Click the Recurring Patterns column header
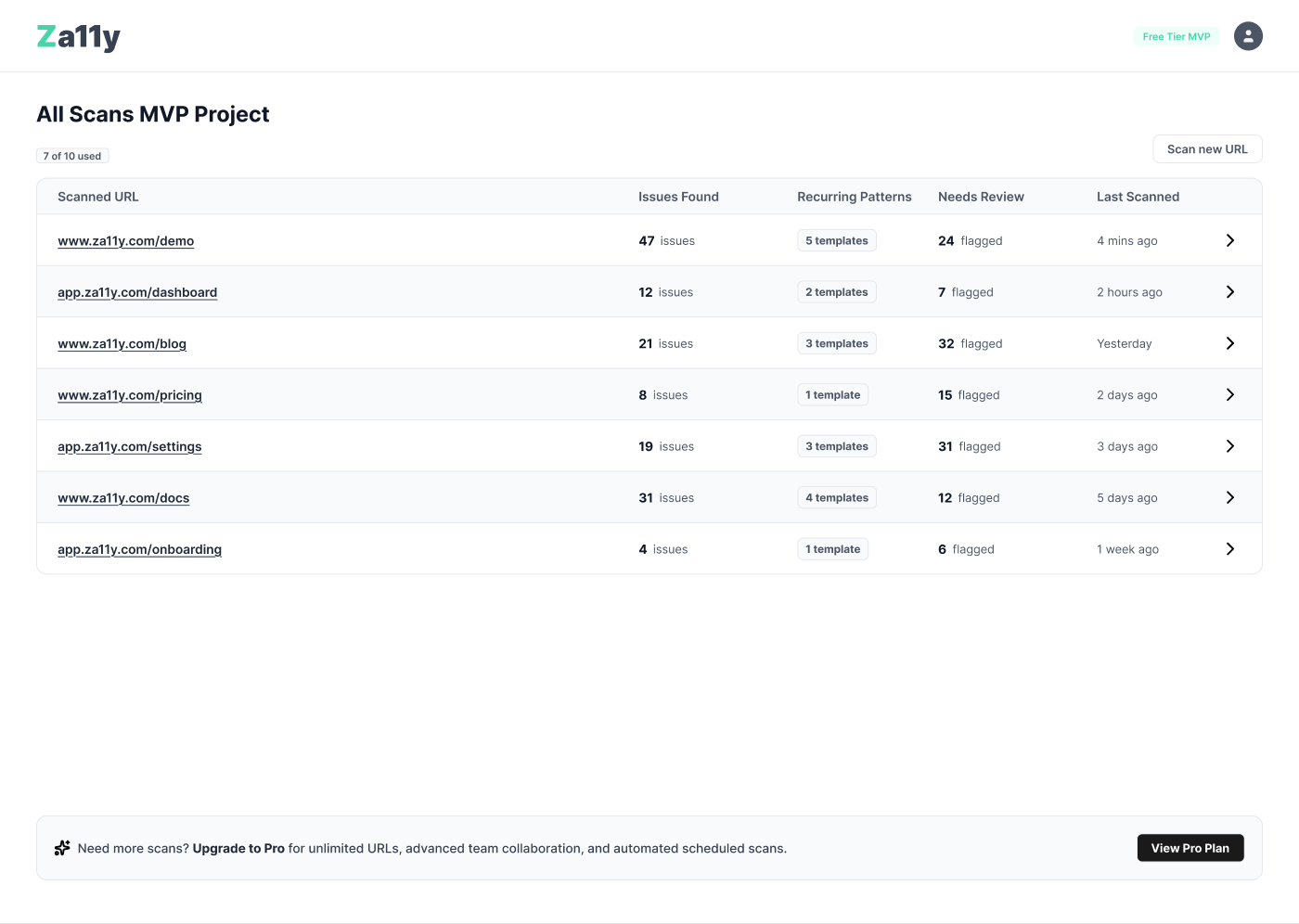Screen dimensions: 1299x924 tap(855, 197)
